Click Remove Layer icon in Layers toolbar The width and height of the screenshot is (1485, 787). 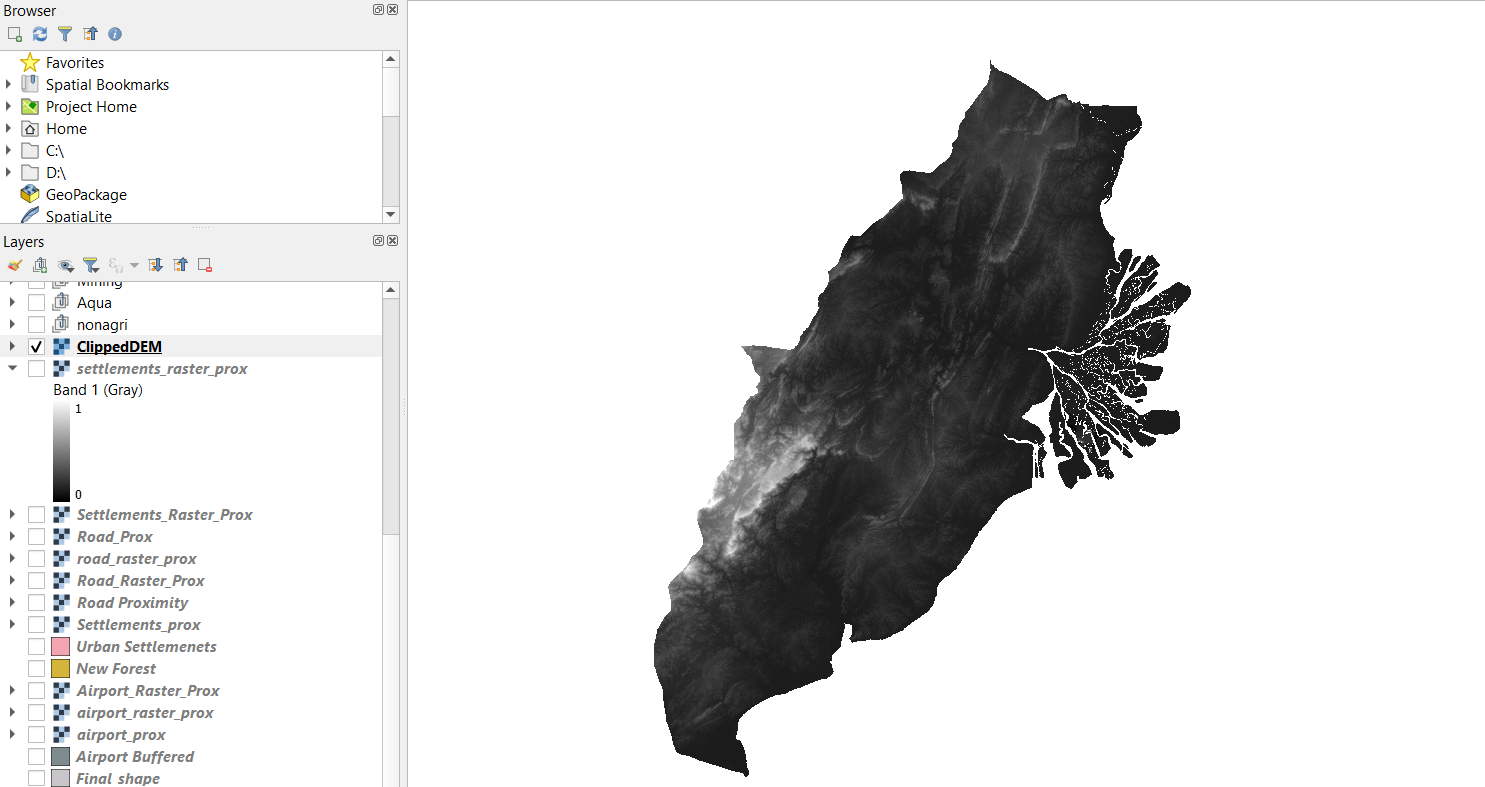tap(205, 265)
